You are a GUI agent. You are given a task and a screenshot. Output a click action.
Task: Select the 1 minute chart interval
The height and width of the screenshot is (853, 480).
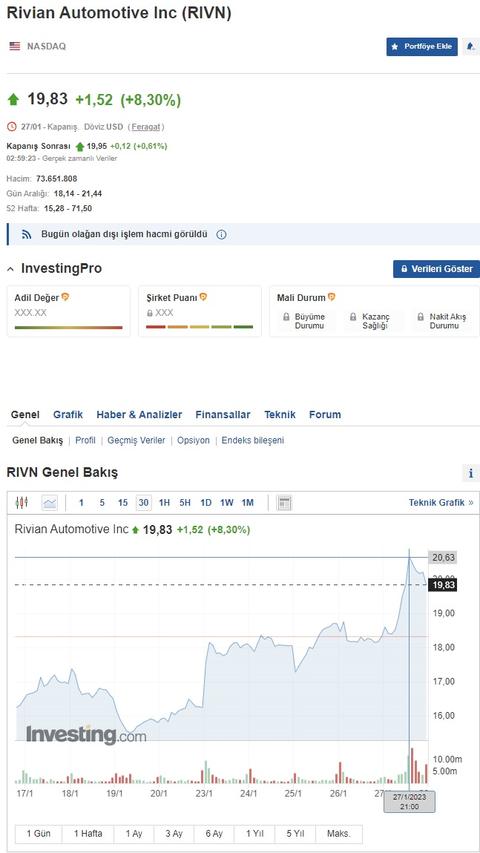pos(82,503)
